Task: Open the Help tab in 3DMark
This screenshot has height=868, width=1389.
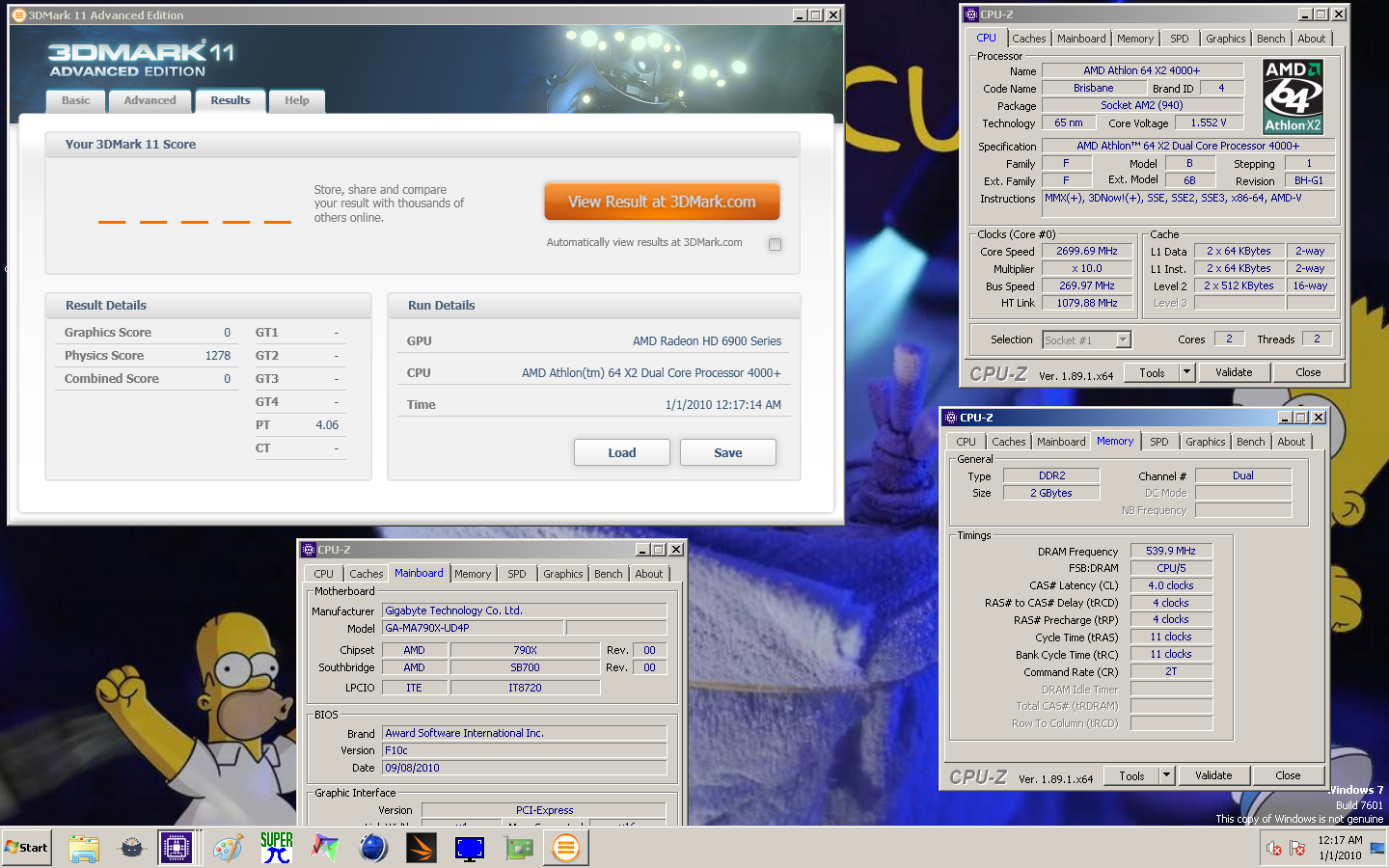Action: tap(297, 100)
